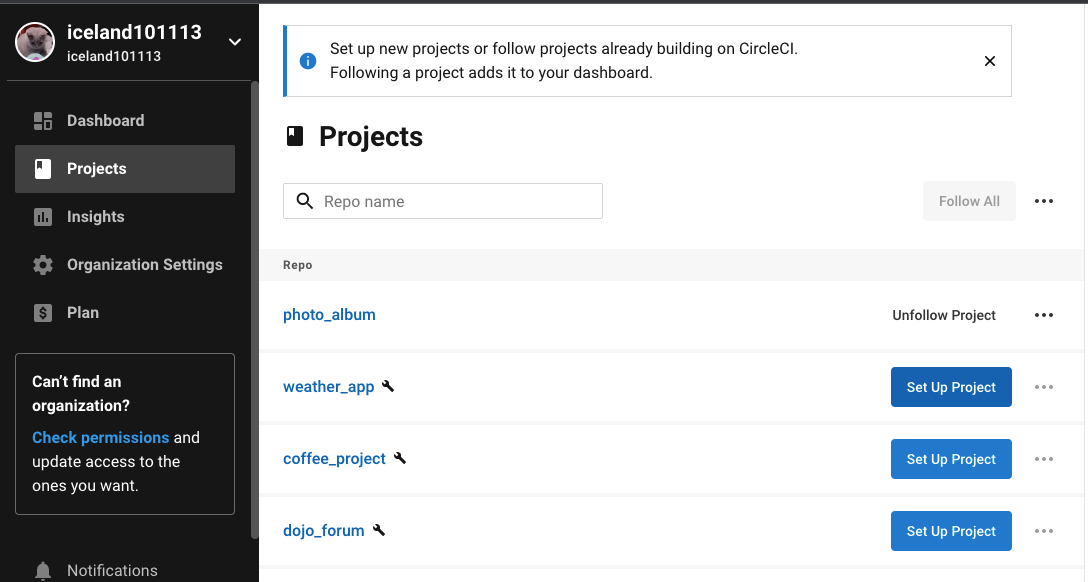Click the Set Up Project button for weather_app

point(951,386)
